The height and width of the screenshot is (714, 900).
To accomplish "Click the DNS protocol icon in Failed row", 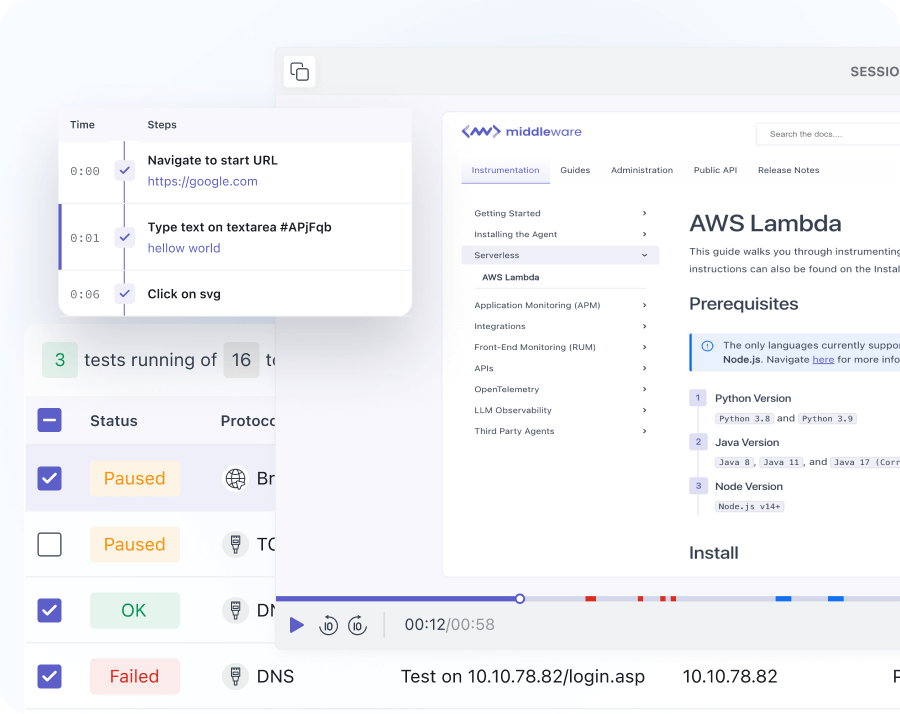I will (x=235, y=677).
